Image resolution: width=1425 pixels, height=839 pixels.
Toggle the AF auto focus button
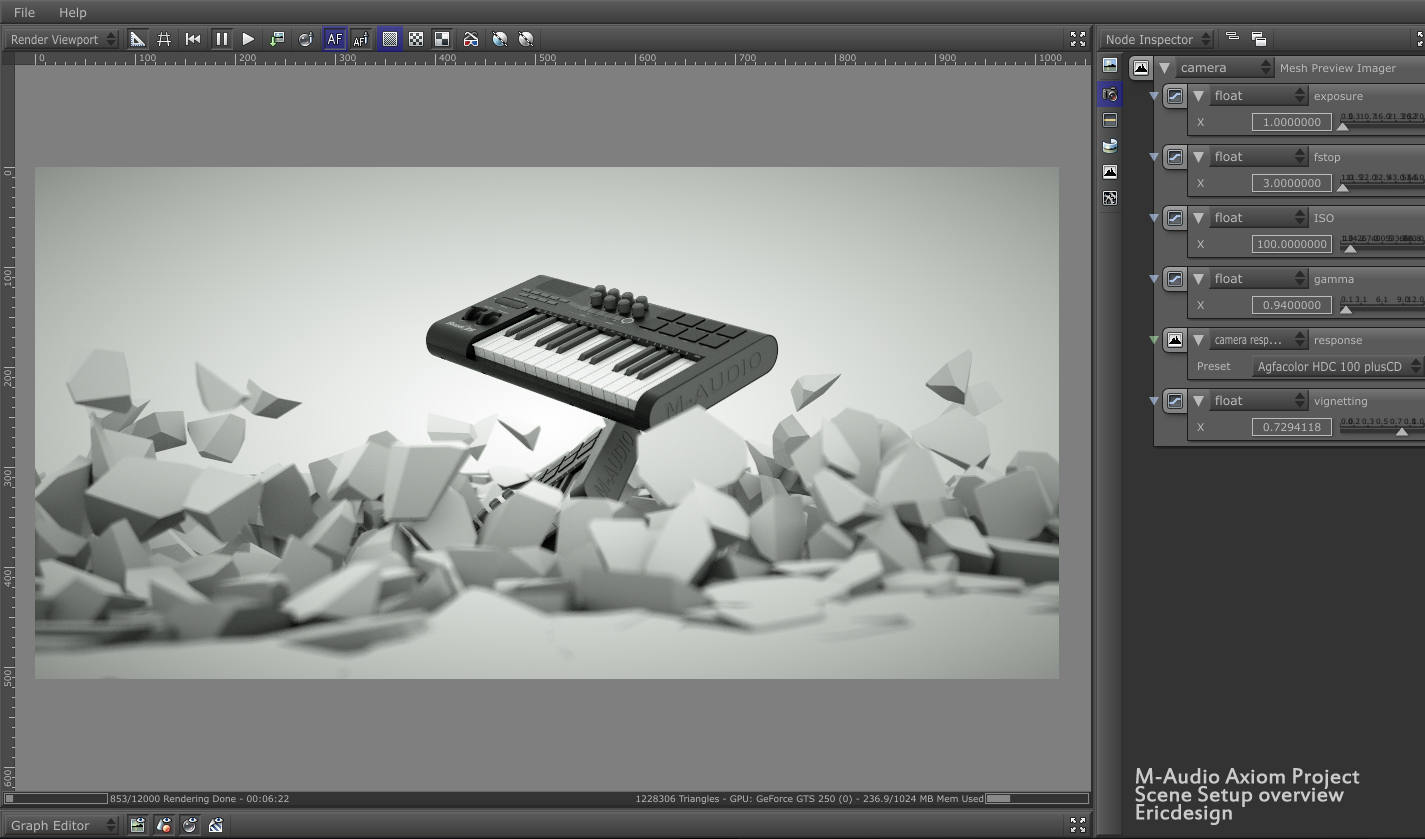click(334, 39)
